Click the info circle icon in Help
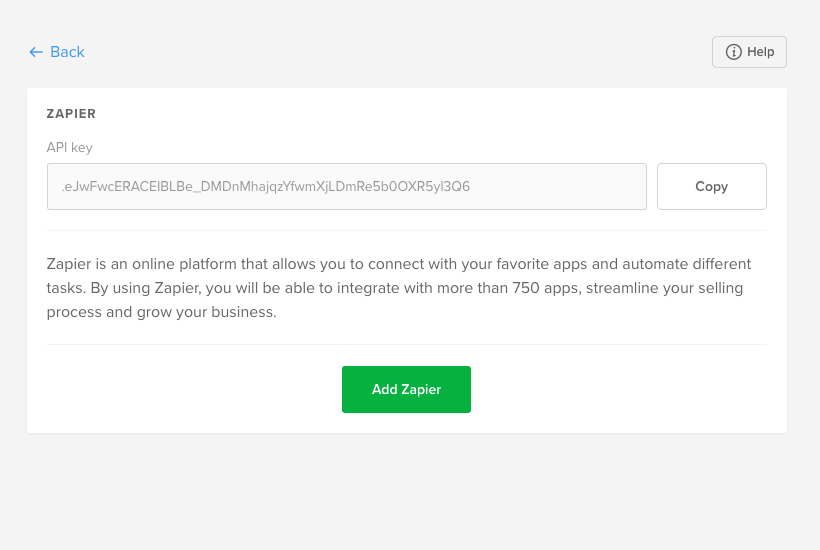Image resolution: width=820 pixels, height=550 pixels. click(733, 52)
